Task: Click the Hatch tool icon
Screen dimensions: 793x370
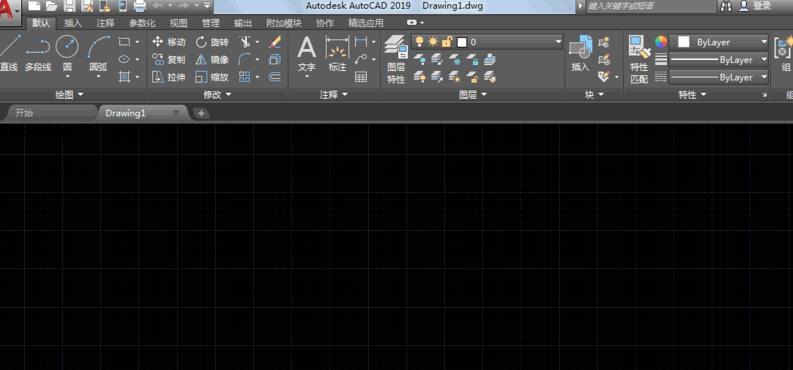Action: (124, 77)
